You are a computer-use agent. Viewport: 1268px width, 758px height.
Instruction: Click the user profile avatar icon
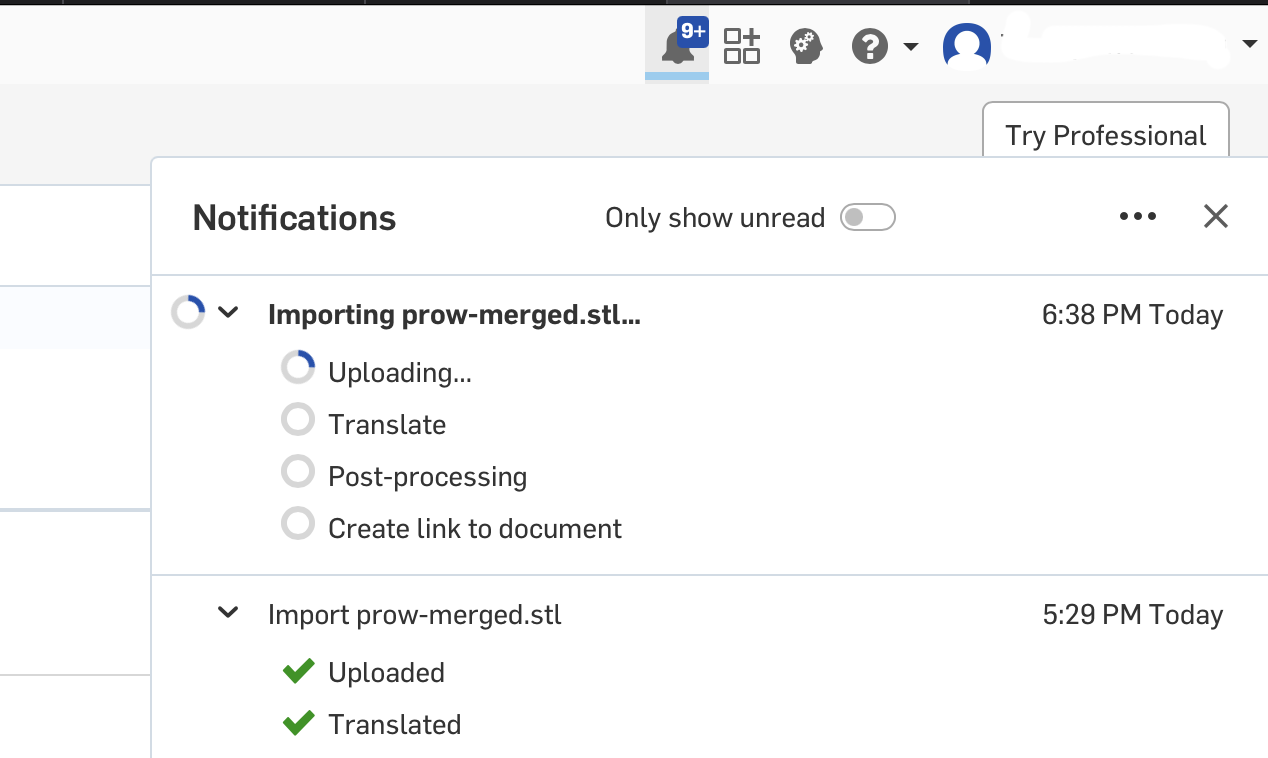966,46
